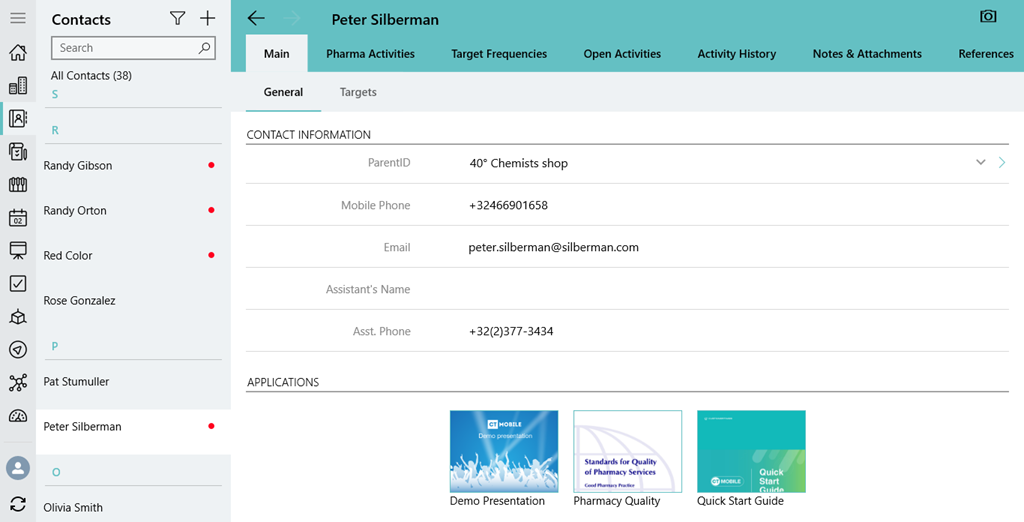Click the Email field value

pos(553,247)
